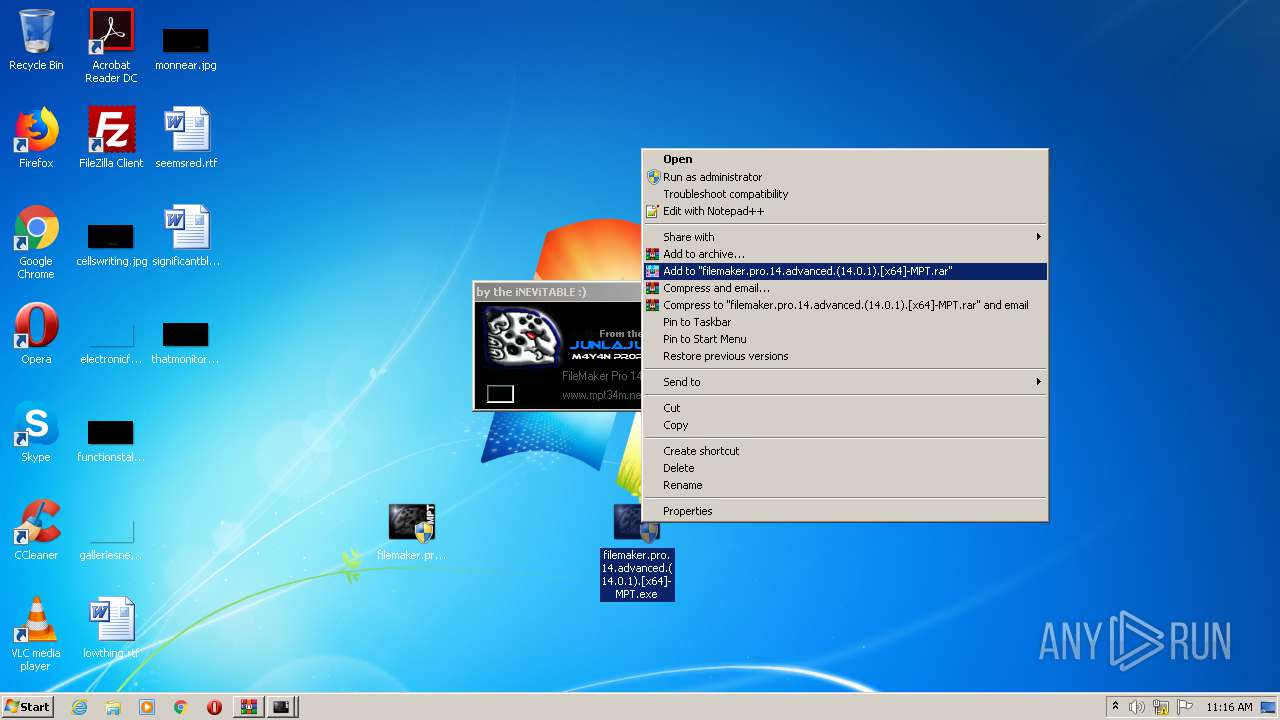Expand Share with submenu
Screen dimensions: 1280x720
click(844, 237)
